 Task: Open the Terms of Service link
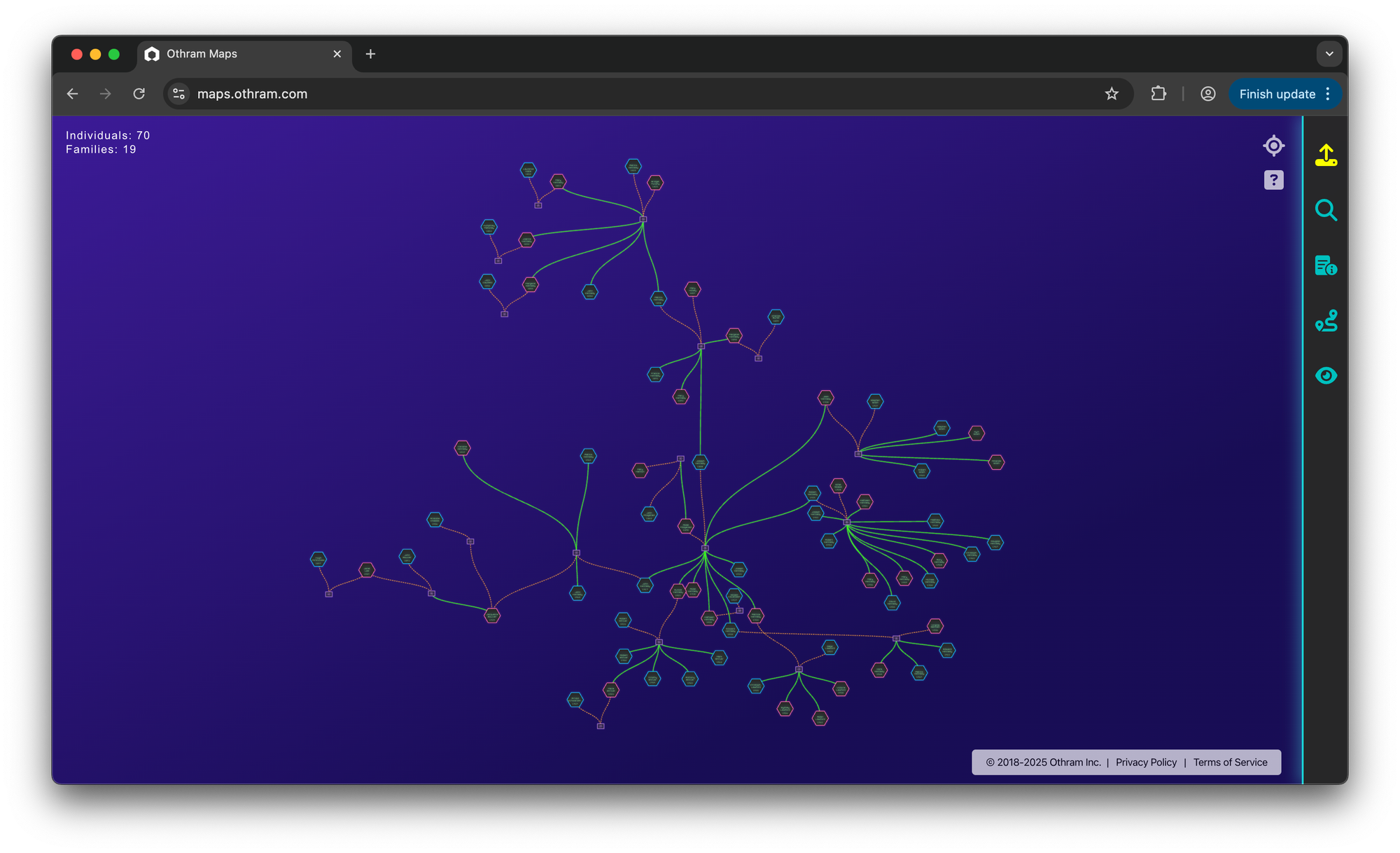tap(1230, 762)
